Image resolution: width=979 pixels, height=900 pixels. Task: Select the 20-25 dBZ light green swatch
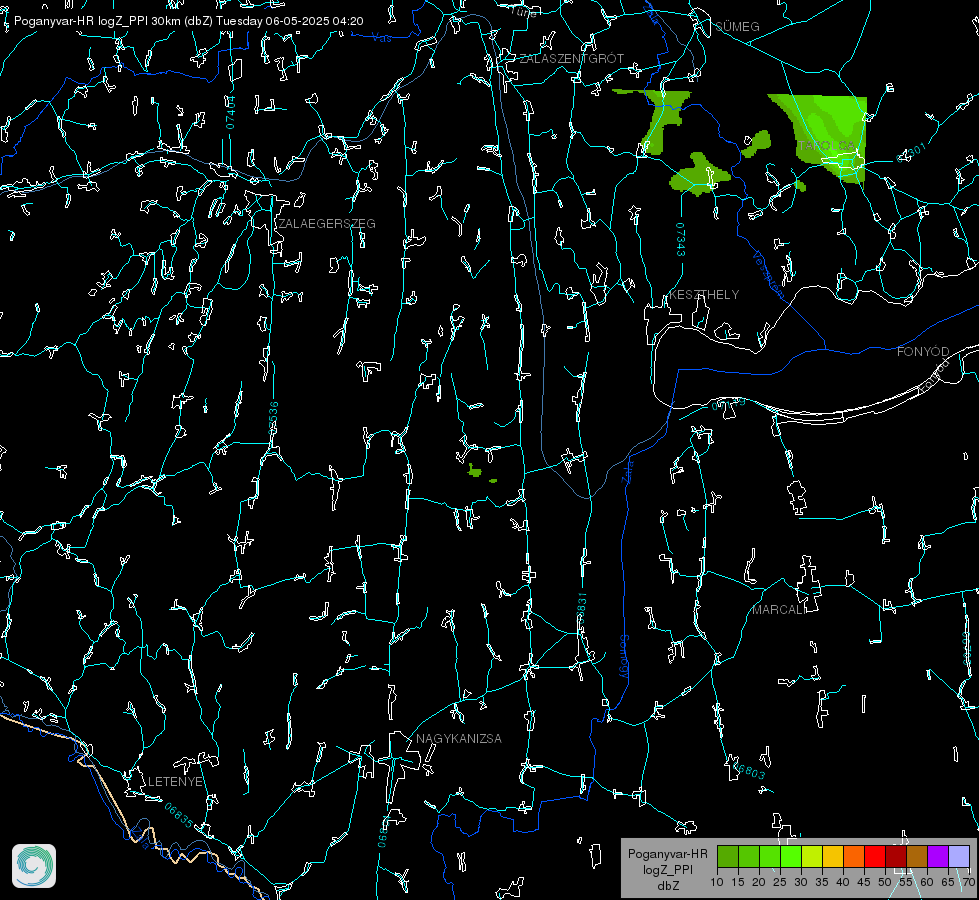pos(770,856)
